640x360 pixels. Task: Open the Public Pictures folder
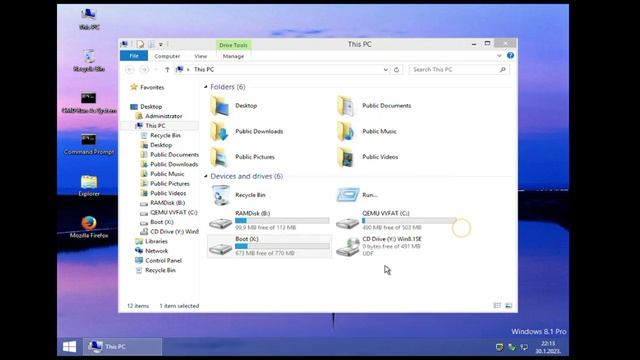[x=242, y=157]
